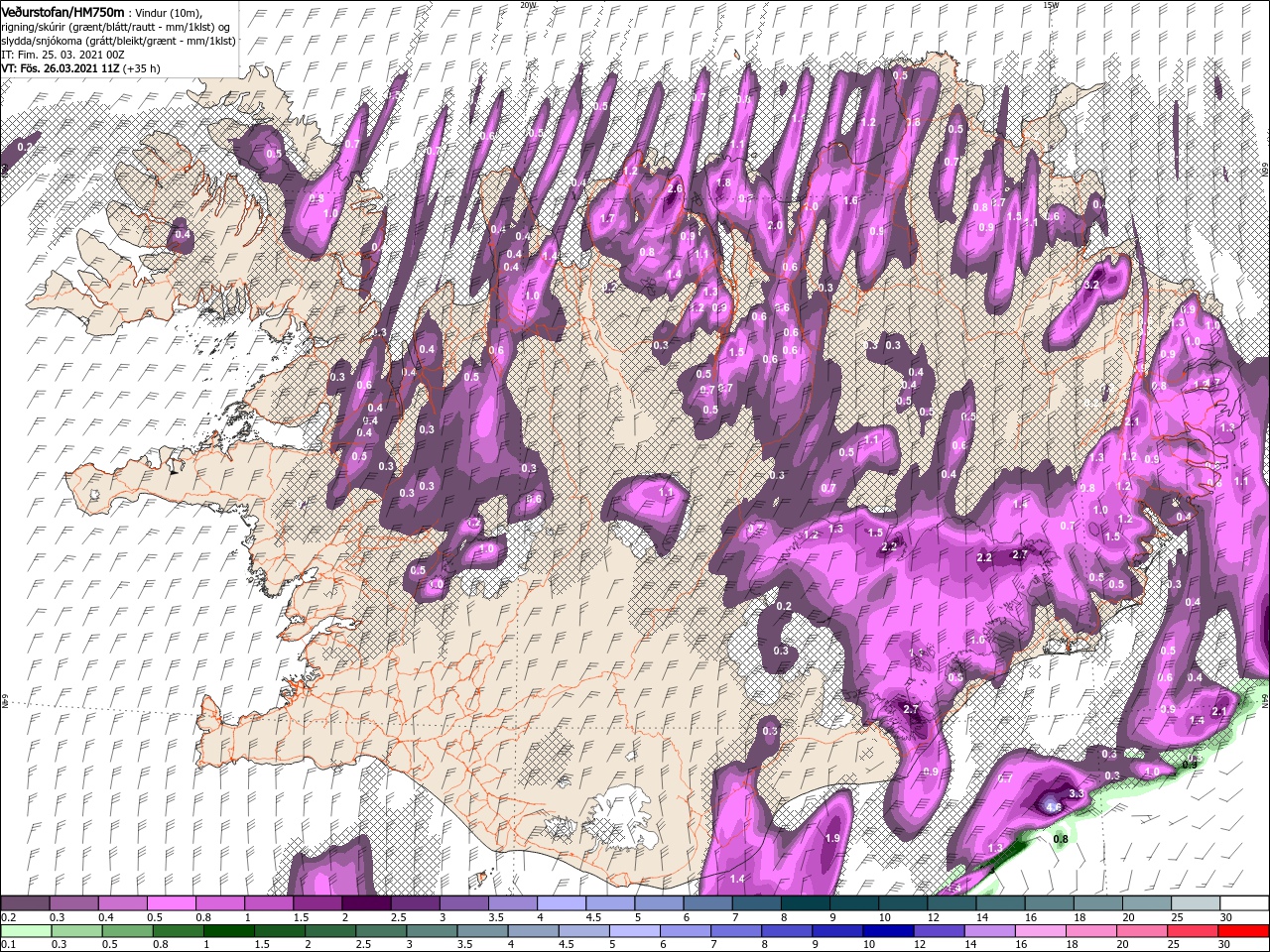
Task: Click the '15W' longitude label at top
Action: (x=1051, y=5)
